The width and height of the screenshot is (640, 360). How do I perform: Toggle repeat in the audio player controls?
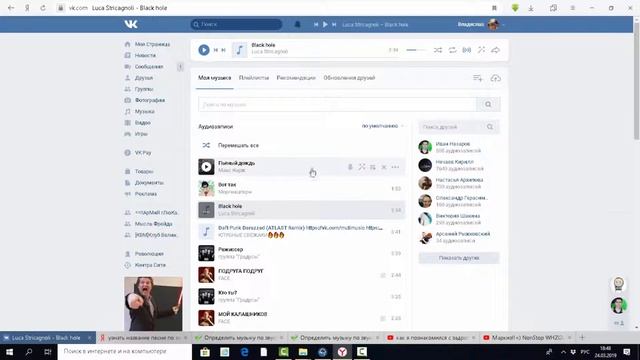(x=452, y=50)
